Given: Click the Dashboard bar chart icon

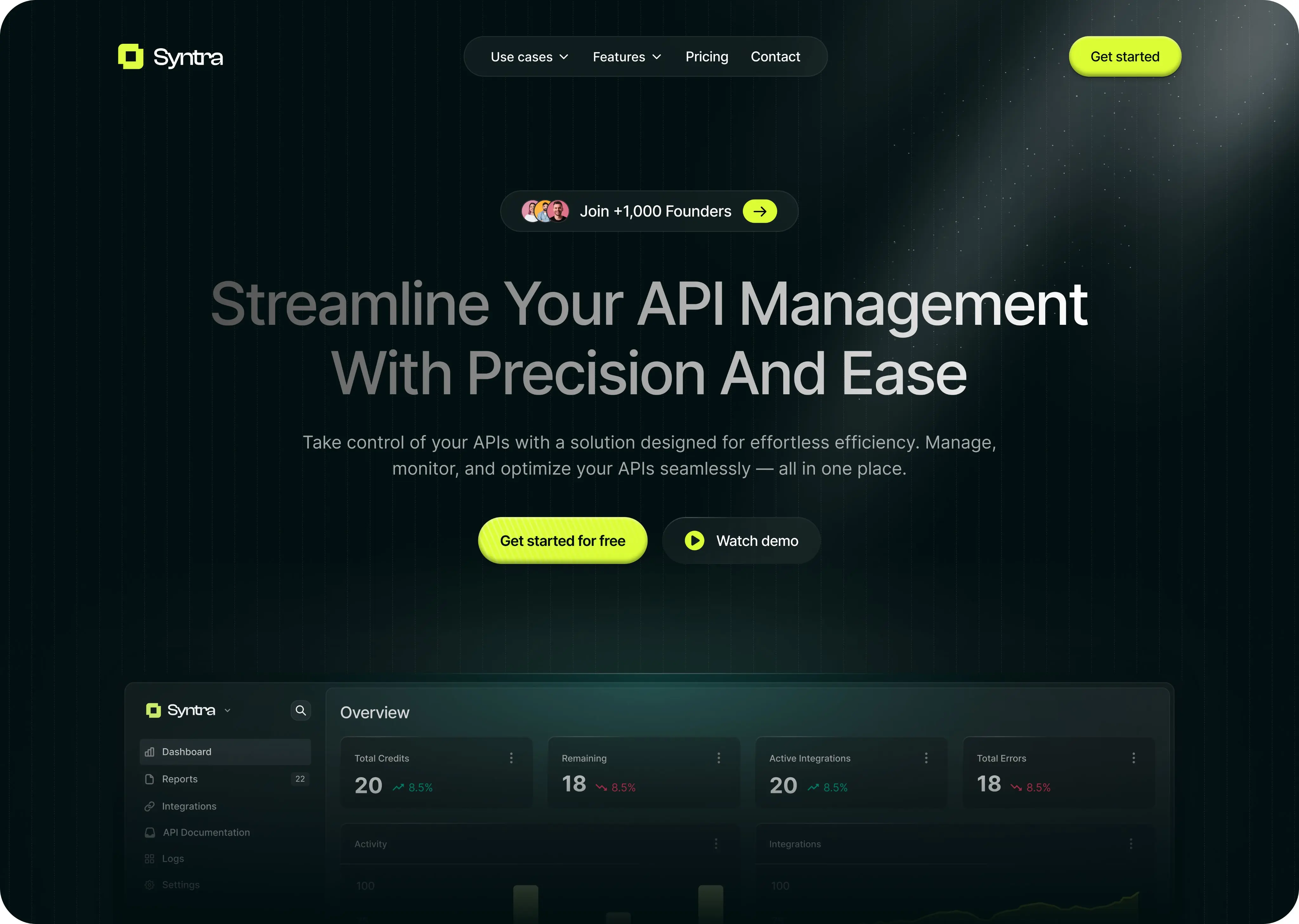Looking at the screenshot, I should [x=150, y=752].
